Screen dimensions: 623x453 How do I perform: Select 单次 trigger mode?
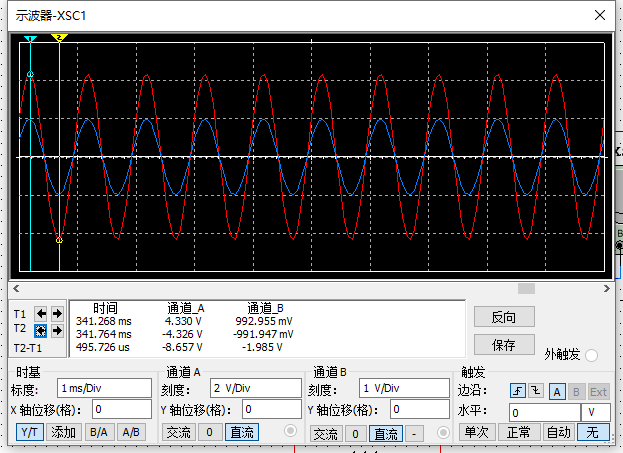pos(477,432)
